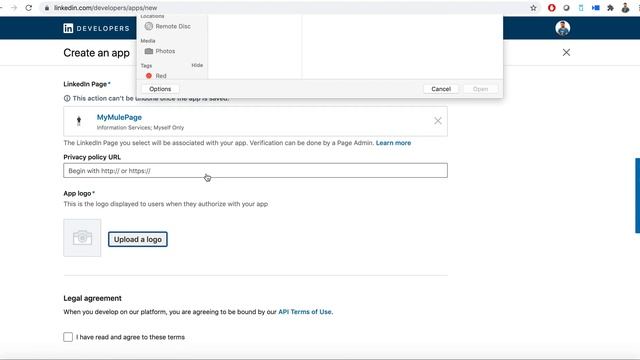Open the Chrome profile avatar in toolbar
The height and width of the screenshot is (360, 640).
click(x=625, y=8)
